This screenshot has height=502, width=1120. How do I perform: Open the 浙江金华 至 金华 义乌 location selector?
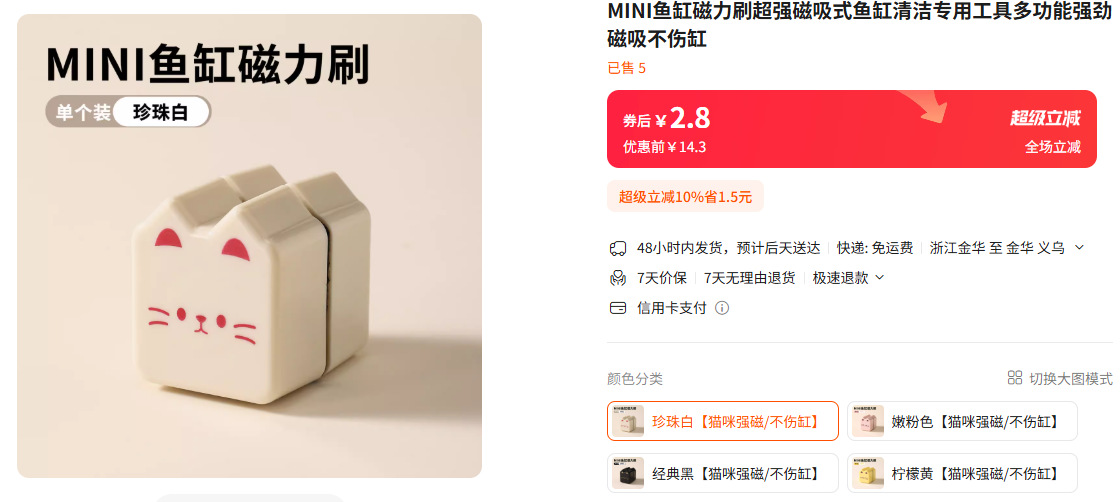997,248
